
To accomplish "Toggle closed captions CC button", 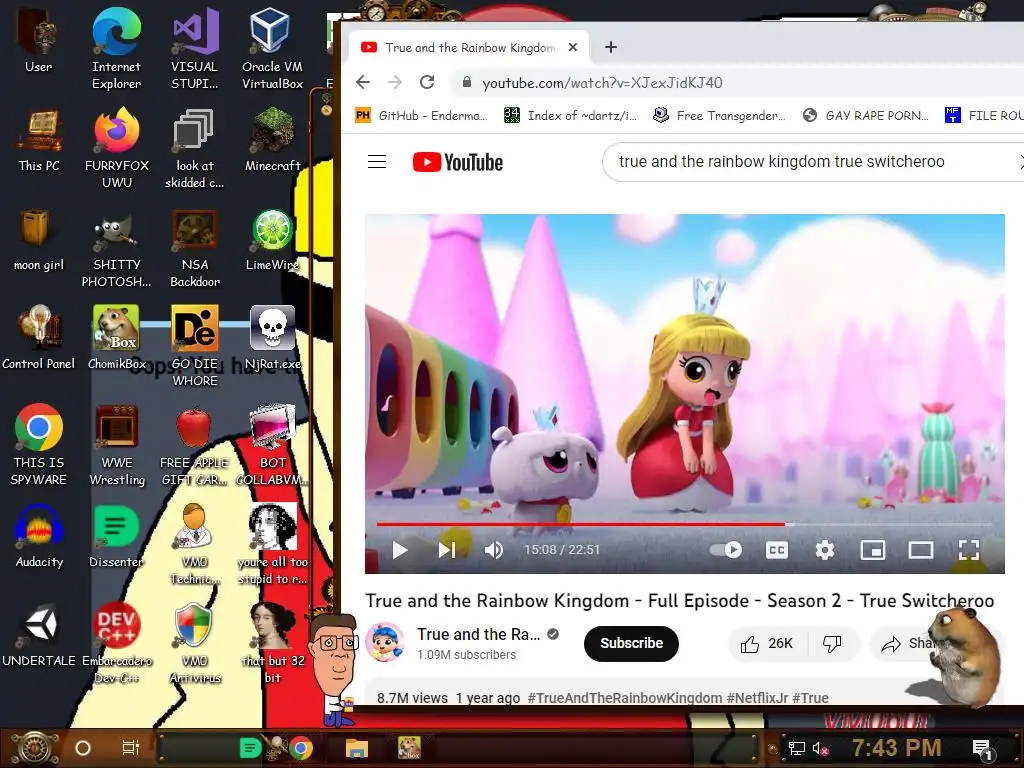I will pos(776,550).
